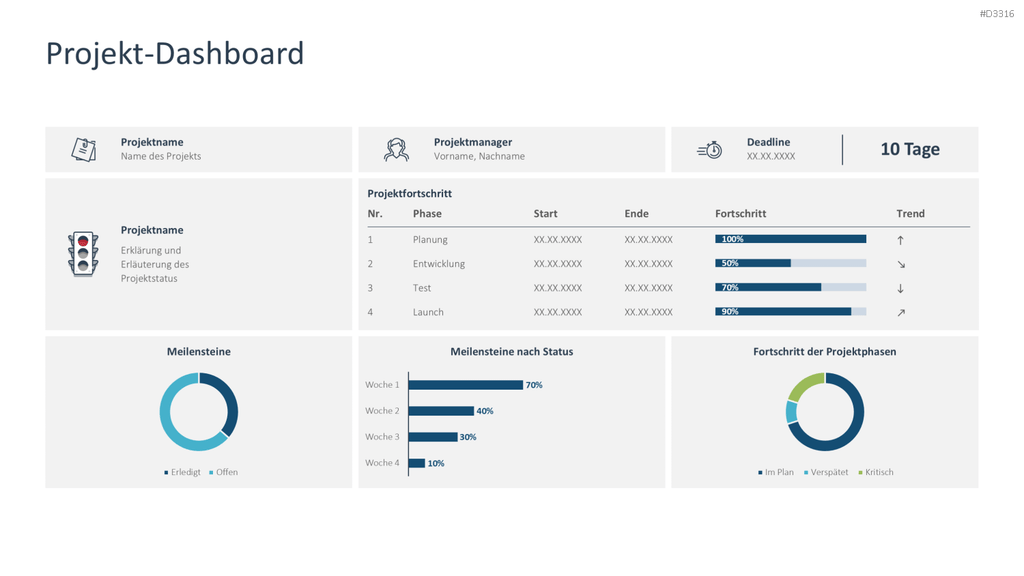Click the sticky-notes icon beside Projektname
This screenshot has width=1024, height=576.
pos(84,150)
